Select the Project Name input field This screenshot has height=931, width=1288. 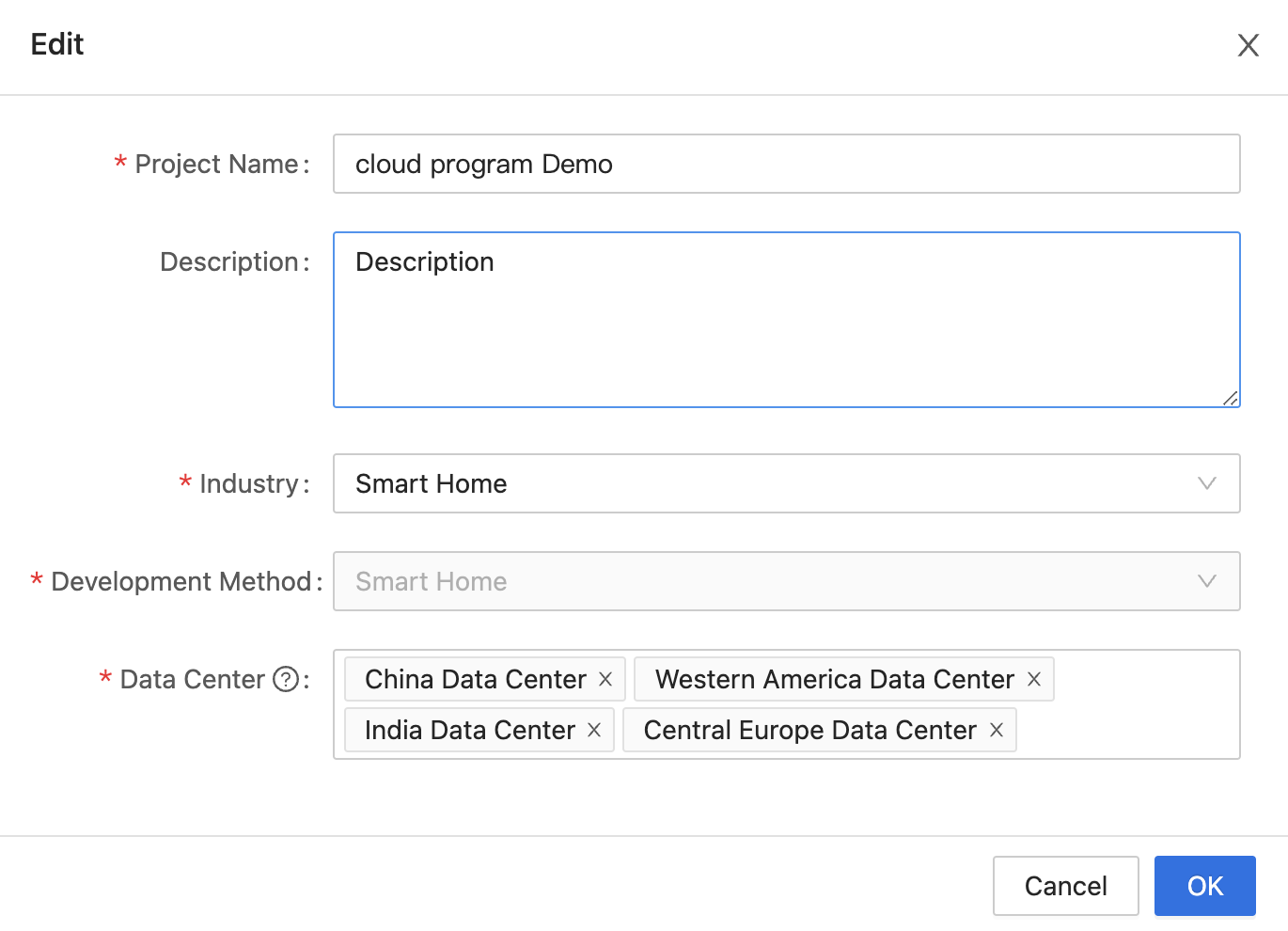pyautogui.click(x=786, y=164)
